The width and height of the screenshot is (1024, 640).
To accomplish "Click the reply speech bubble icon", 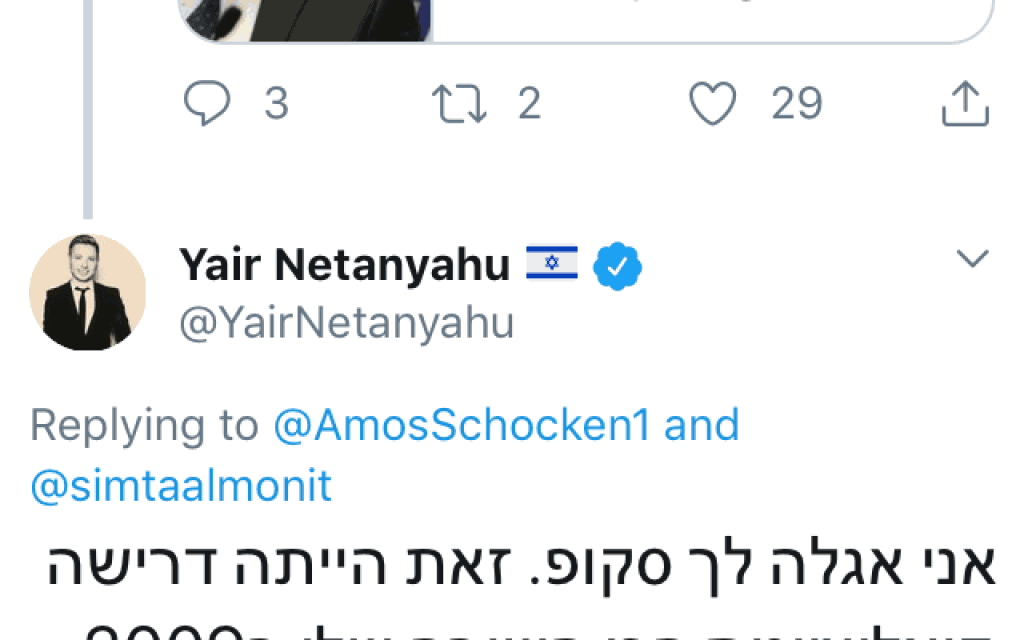I will (x=208, y=104).
